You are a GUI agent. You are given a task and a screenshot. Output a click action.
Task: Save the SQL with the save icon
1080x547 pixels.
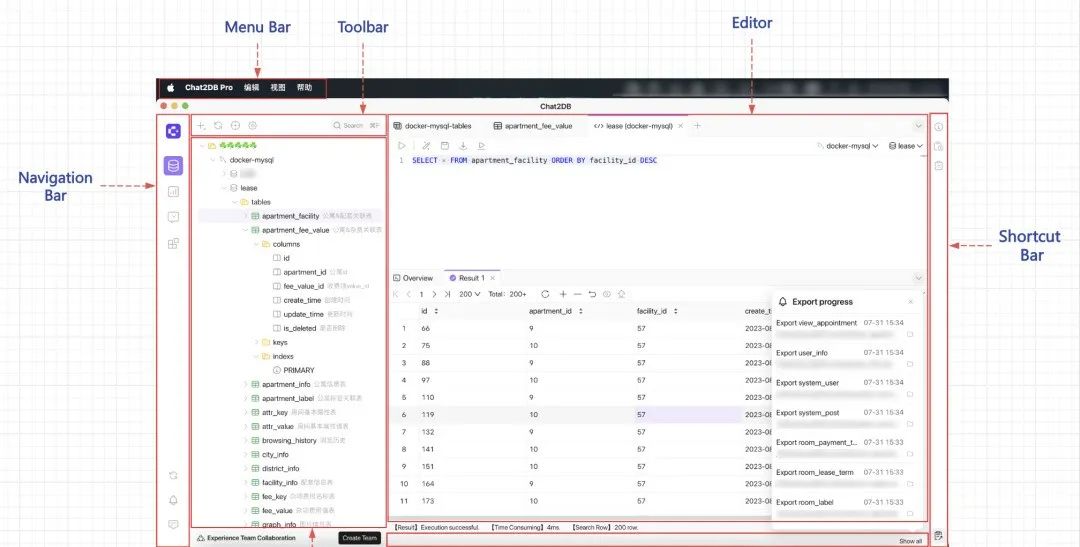445,146
